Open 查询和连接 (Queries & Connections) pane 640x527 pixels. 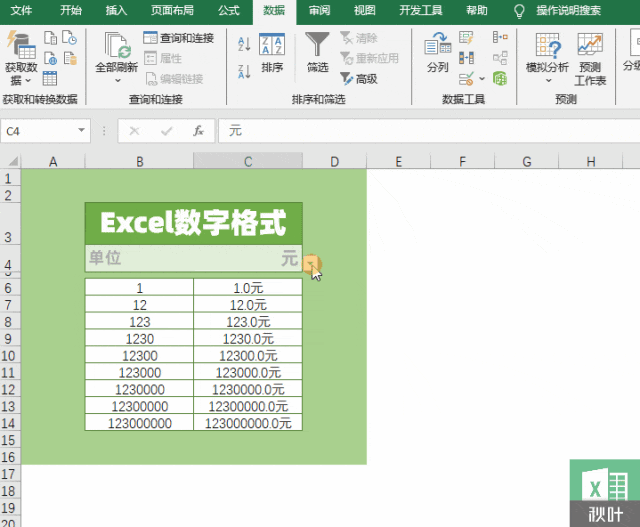(179, 38)
